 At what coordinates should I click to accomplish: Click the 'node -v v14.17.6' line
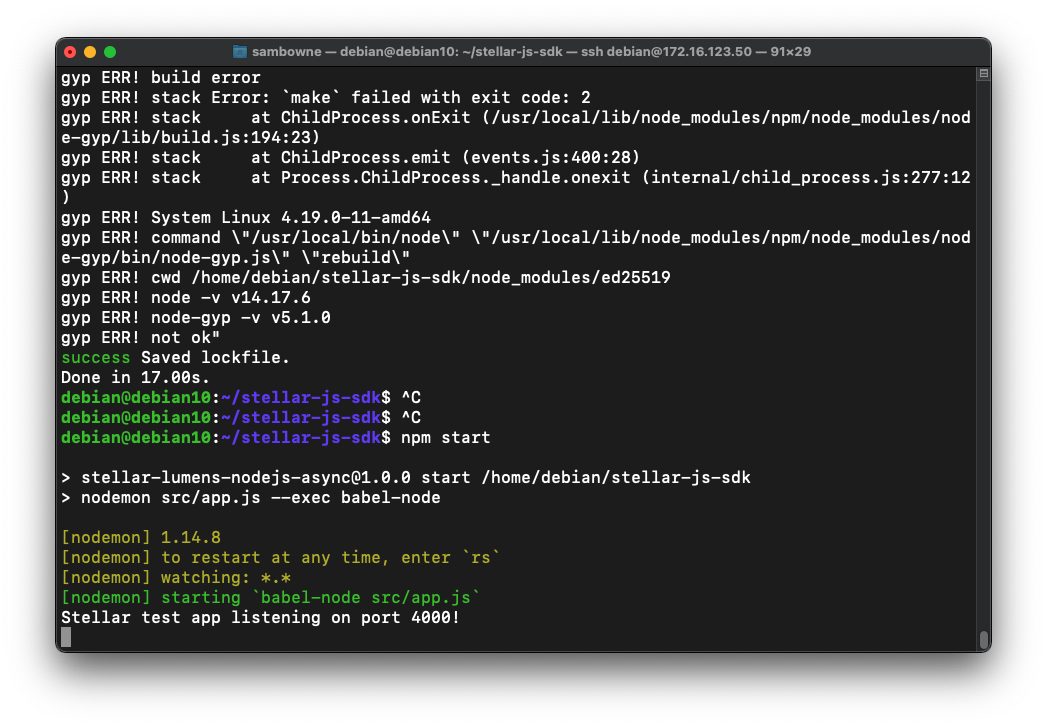pyautogui.click(x=186, y=298)
